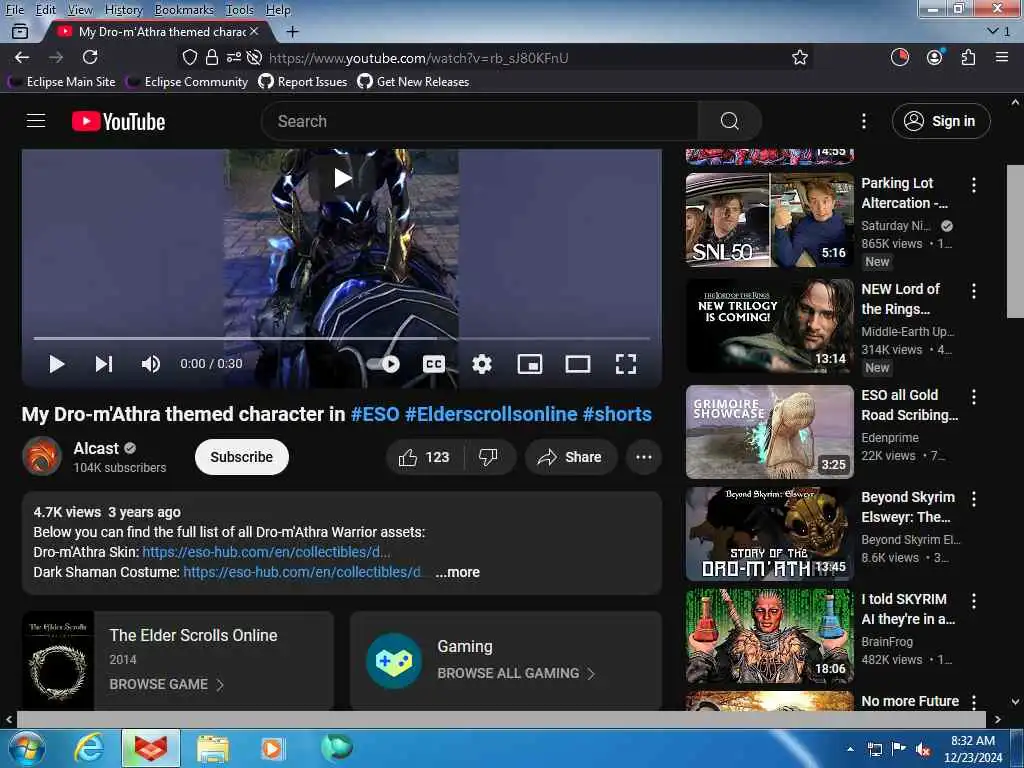Open NEW Lord of the Rings thumbnail
The width and height of the screenshot is (1024, 768).
tap(769, 326)
